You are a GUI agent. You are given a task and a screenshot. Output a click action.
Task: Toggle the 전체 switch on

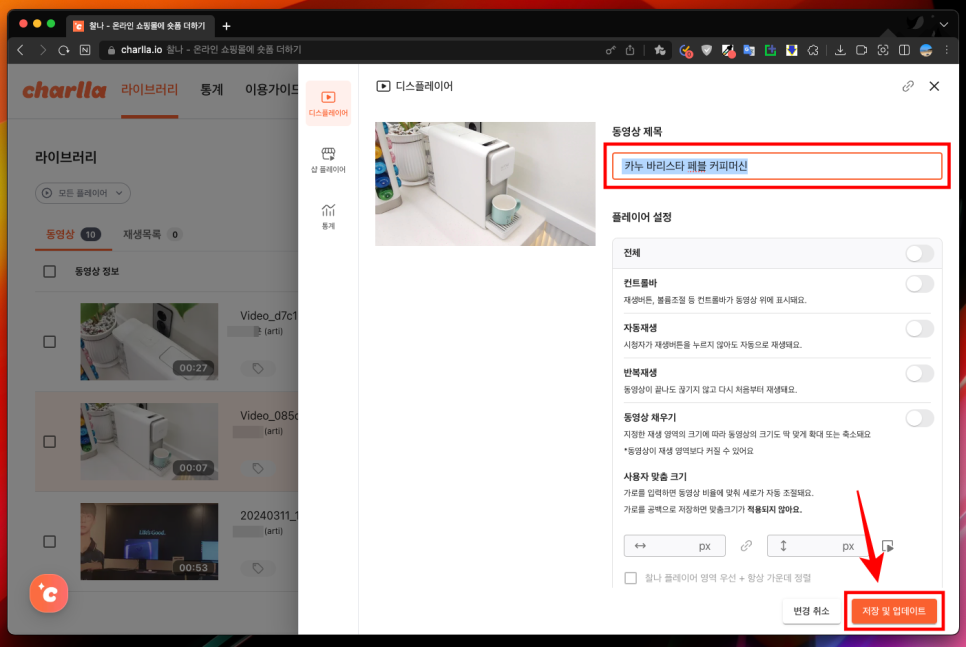(x=919, y=253)
